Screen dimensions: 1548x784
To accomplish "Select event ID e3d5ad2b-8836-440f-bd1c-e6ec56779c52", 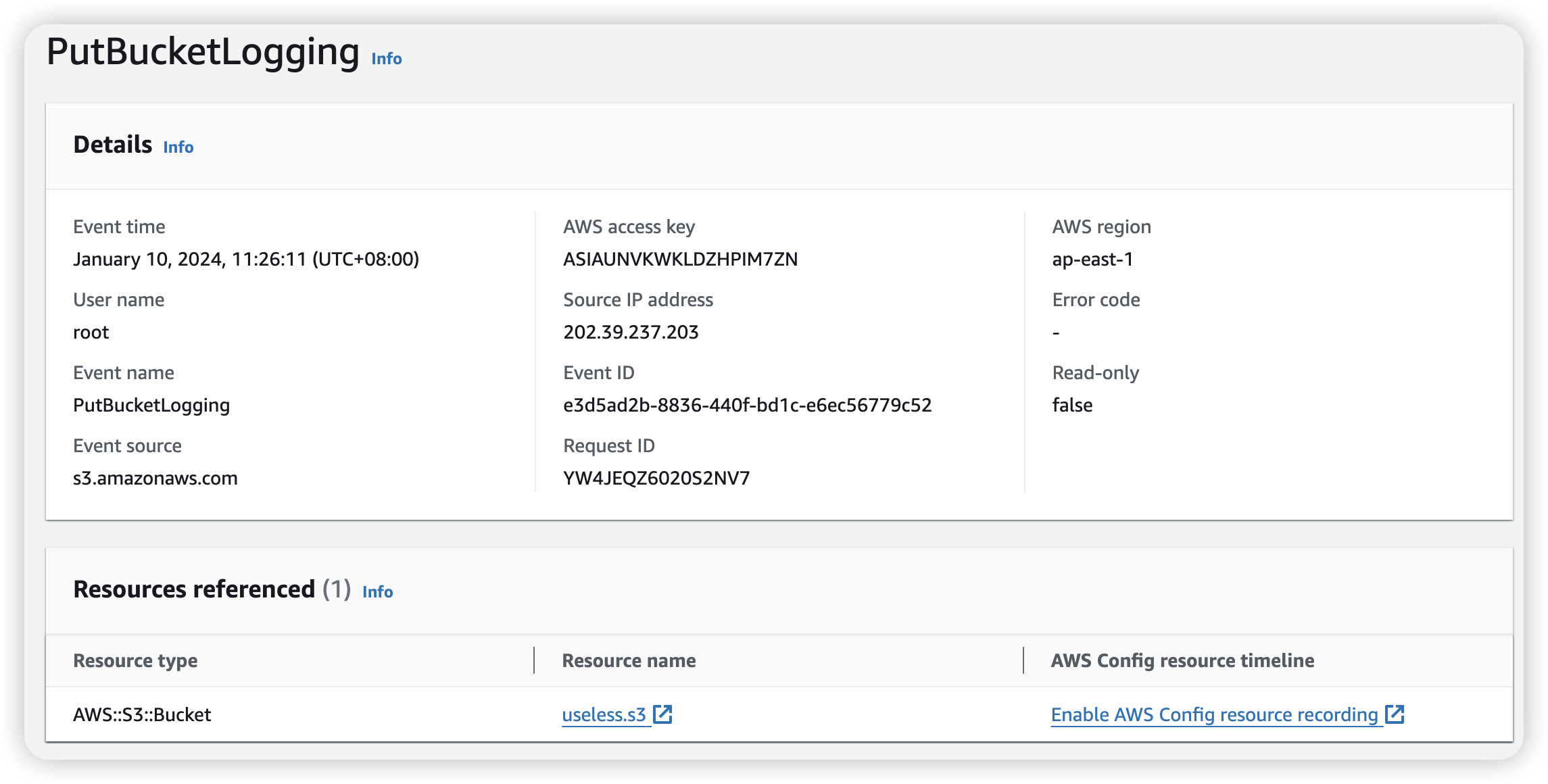I will (747, 405).
